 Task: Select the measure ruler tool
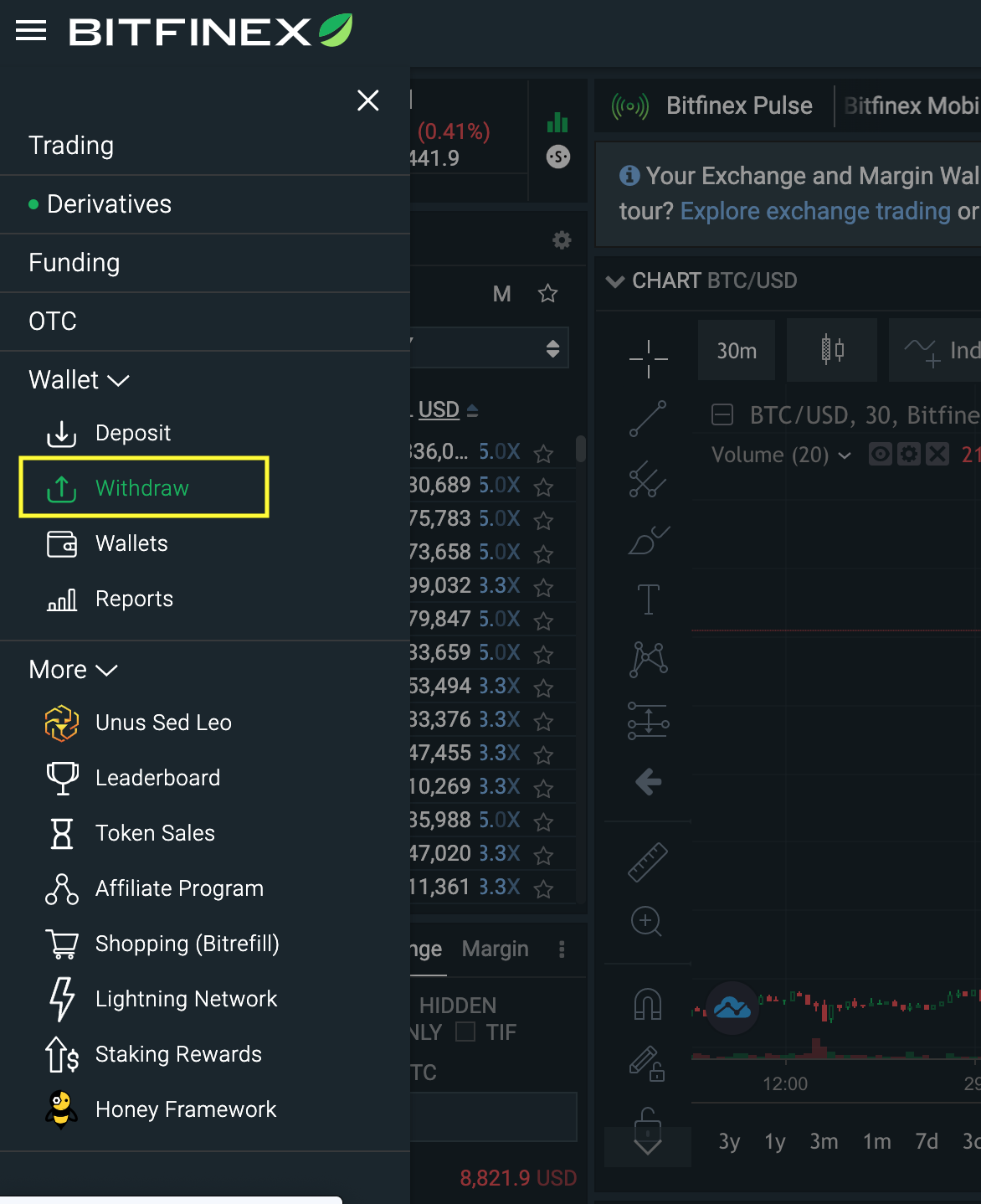tap(647, 862)
